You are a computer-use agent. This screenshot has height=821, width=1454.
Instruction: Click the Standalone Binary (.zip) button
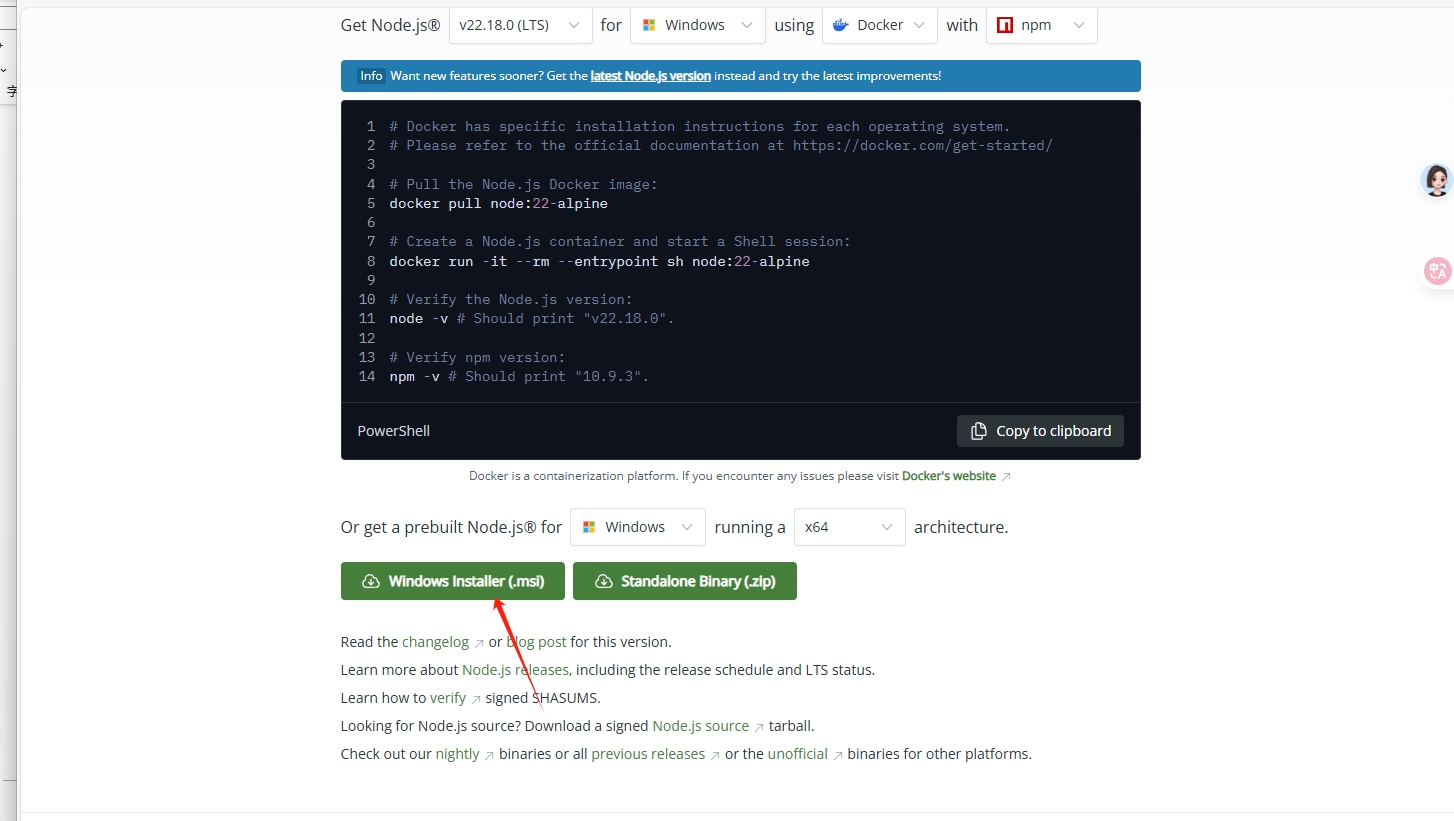(x=685, y=581)
